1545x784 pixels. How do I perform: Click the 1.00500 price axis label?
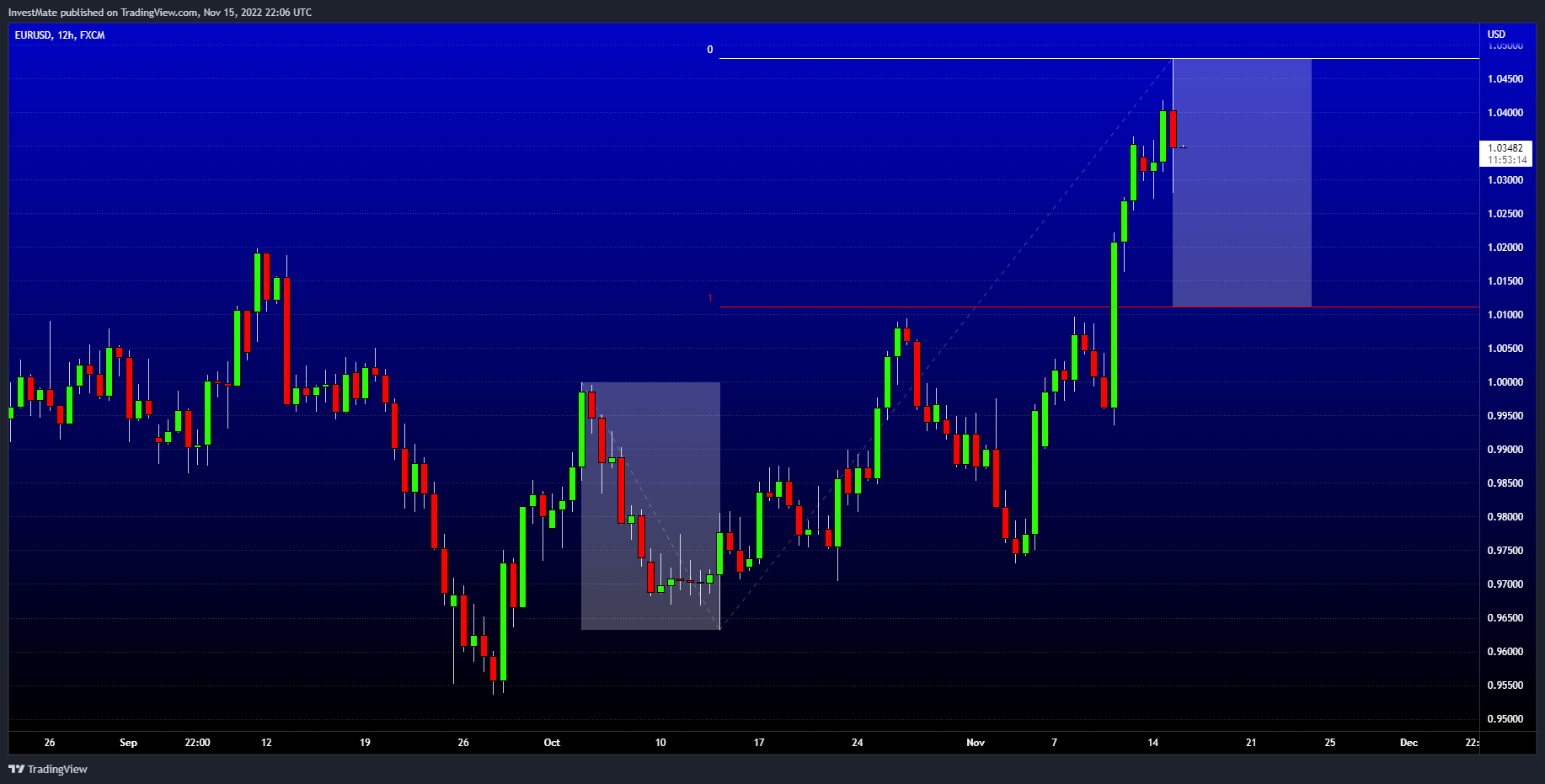click(1505, 349)
